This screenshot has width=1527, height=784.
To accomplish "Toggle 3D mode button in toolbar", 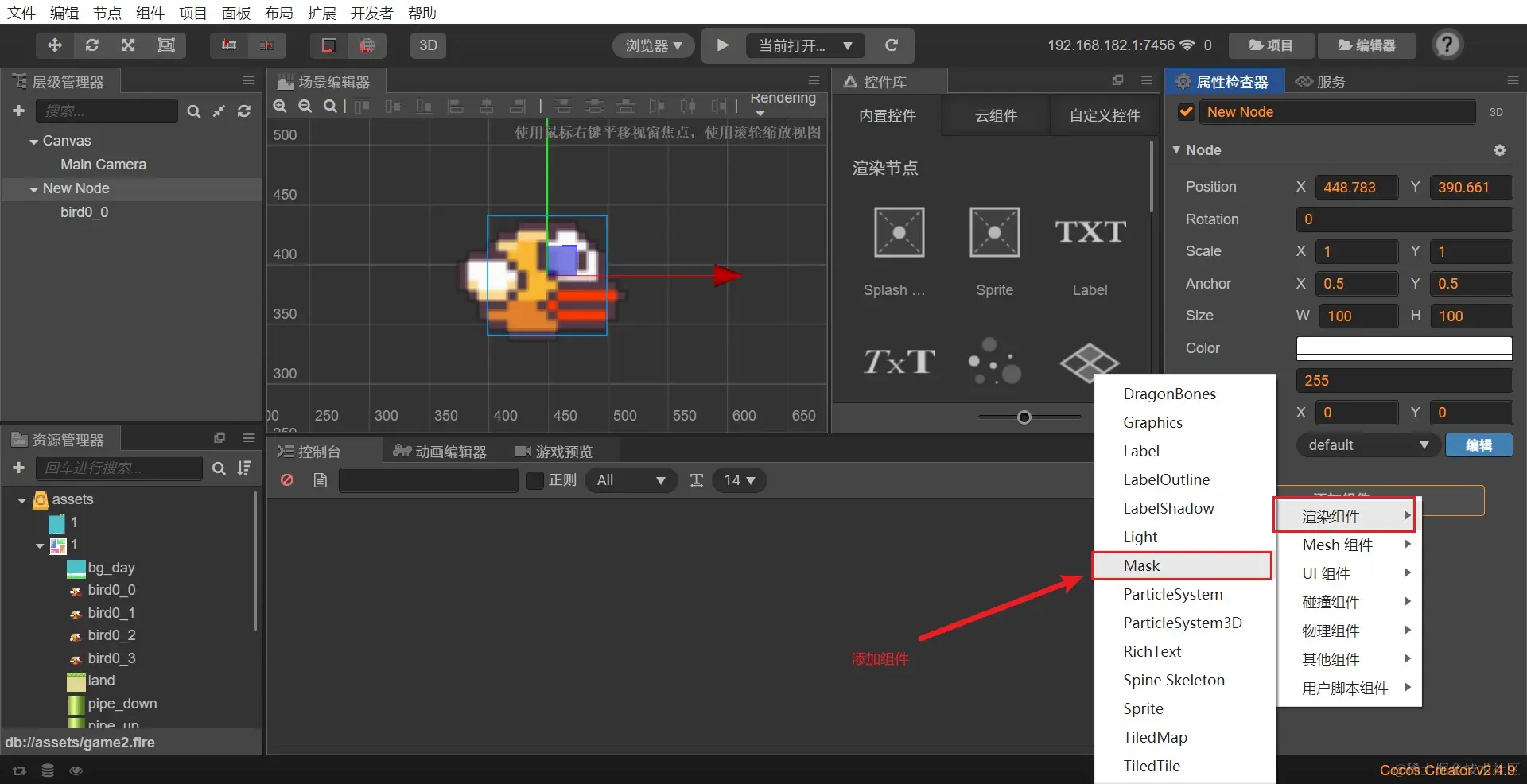I will (x=429, y=45).
